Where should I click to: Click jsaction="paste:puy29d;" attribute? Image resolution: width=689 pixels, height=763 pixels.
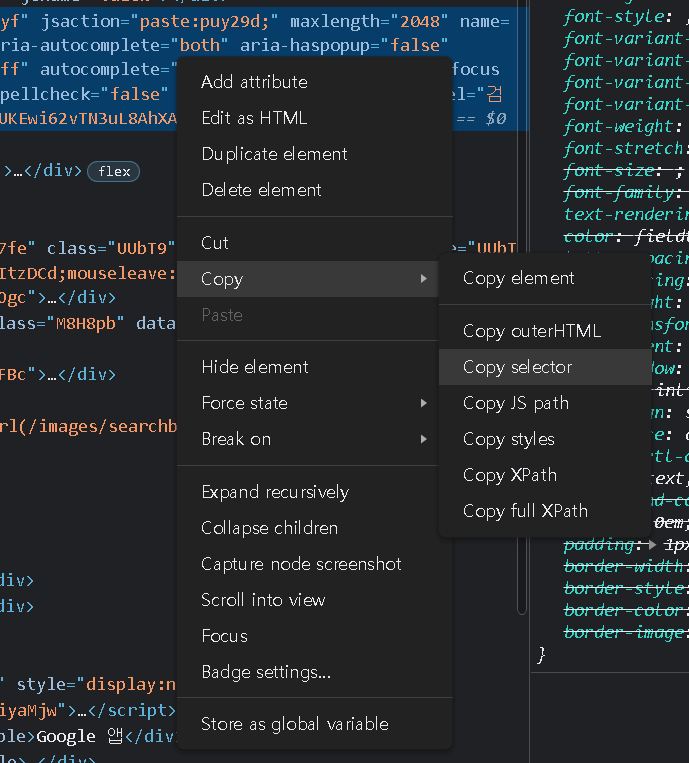160,21
